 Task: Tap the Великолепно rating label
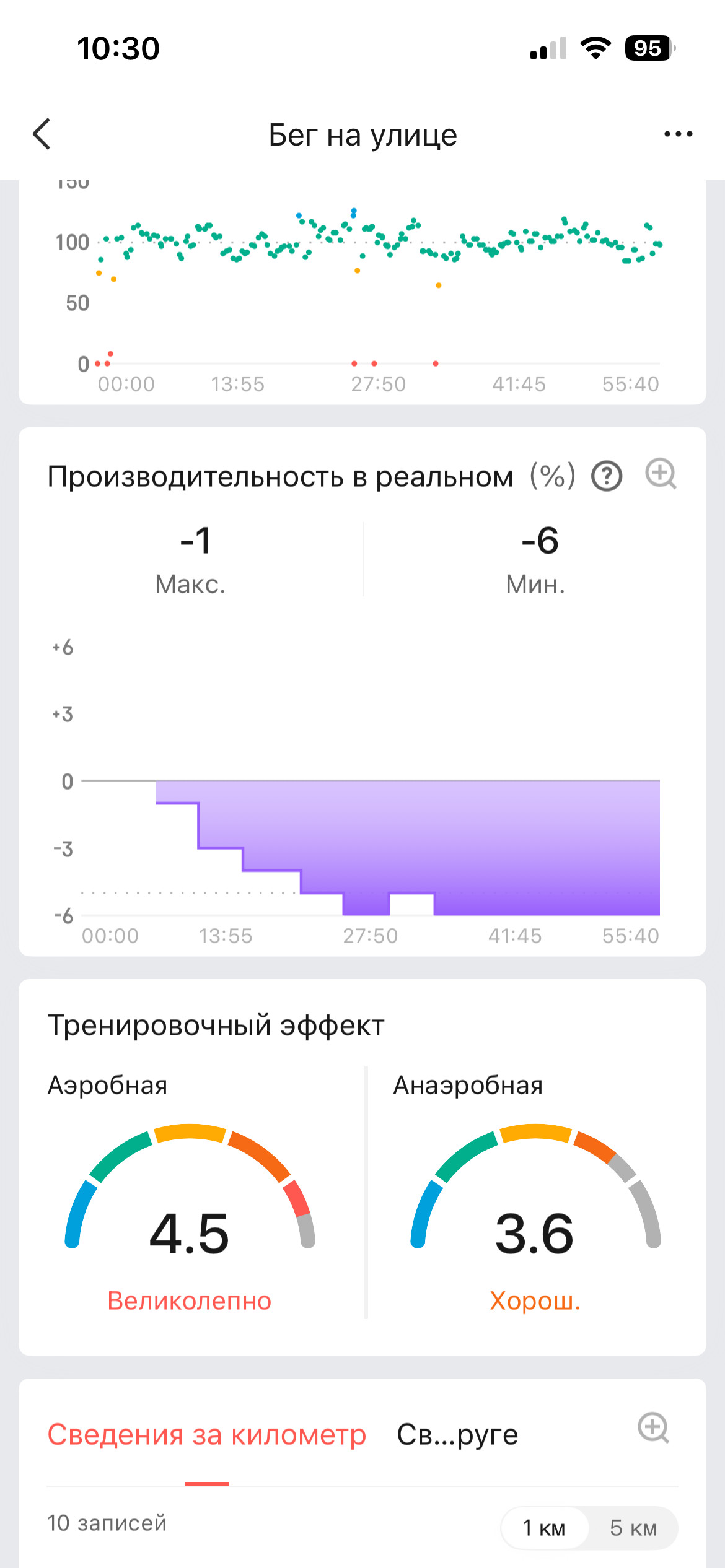pos(190,1300)
